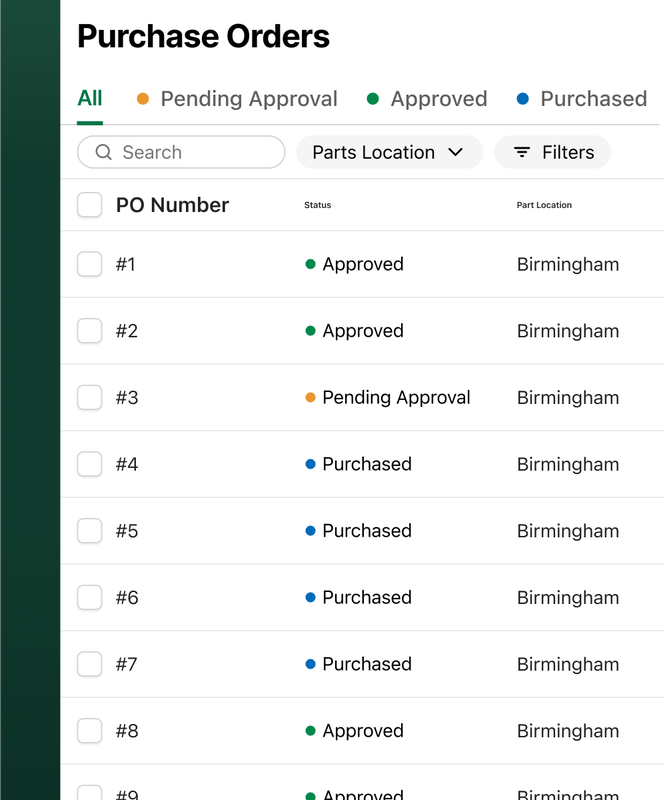Open purchase order #1
This screenshot has width=667, height=800.
126,264
